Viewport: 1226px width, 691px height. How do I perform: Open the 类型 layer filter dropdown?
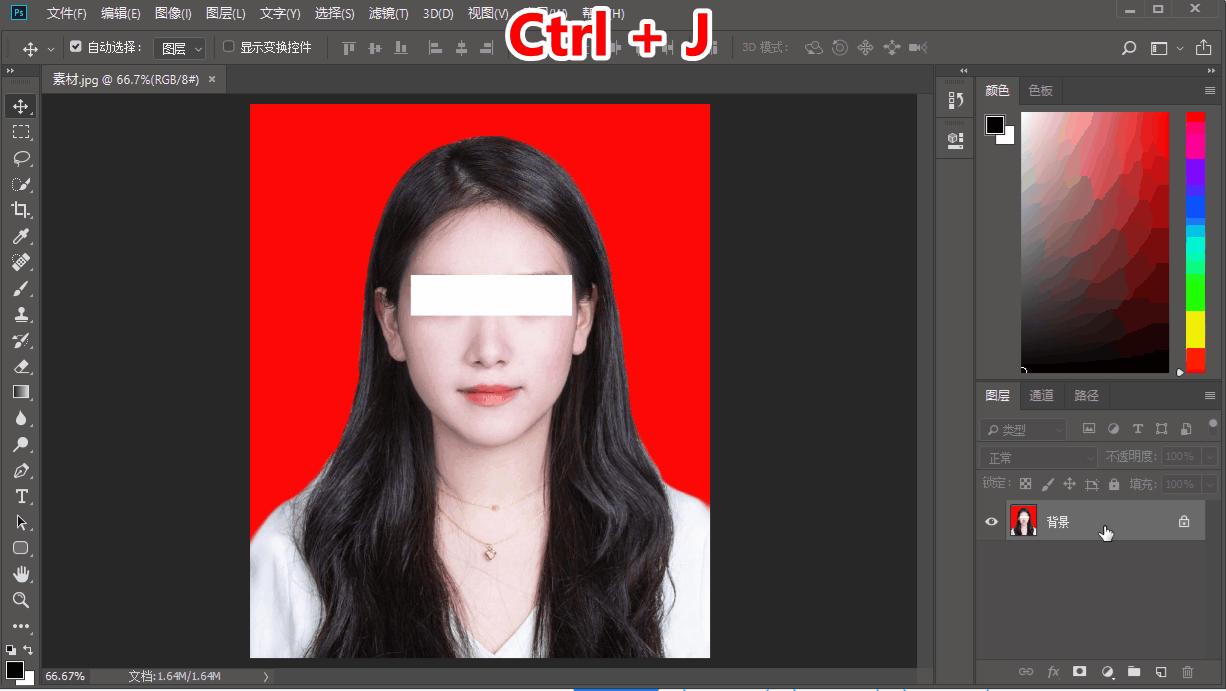(1022, 429)
